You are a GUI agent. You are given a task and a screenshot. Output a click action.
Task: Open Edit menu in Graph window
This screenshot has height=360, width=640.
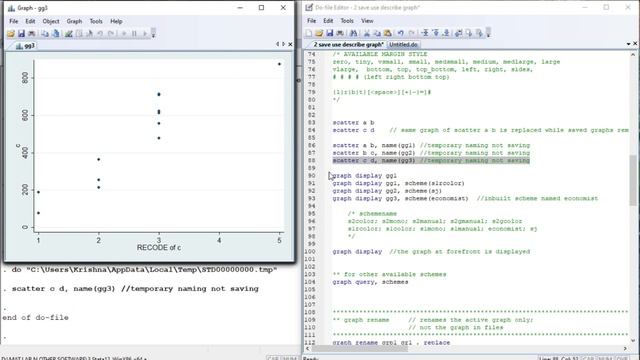tap(30, 21)
